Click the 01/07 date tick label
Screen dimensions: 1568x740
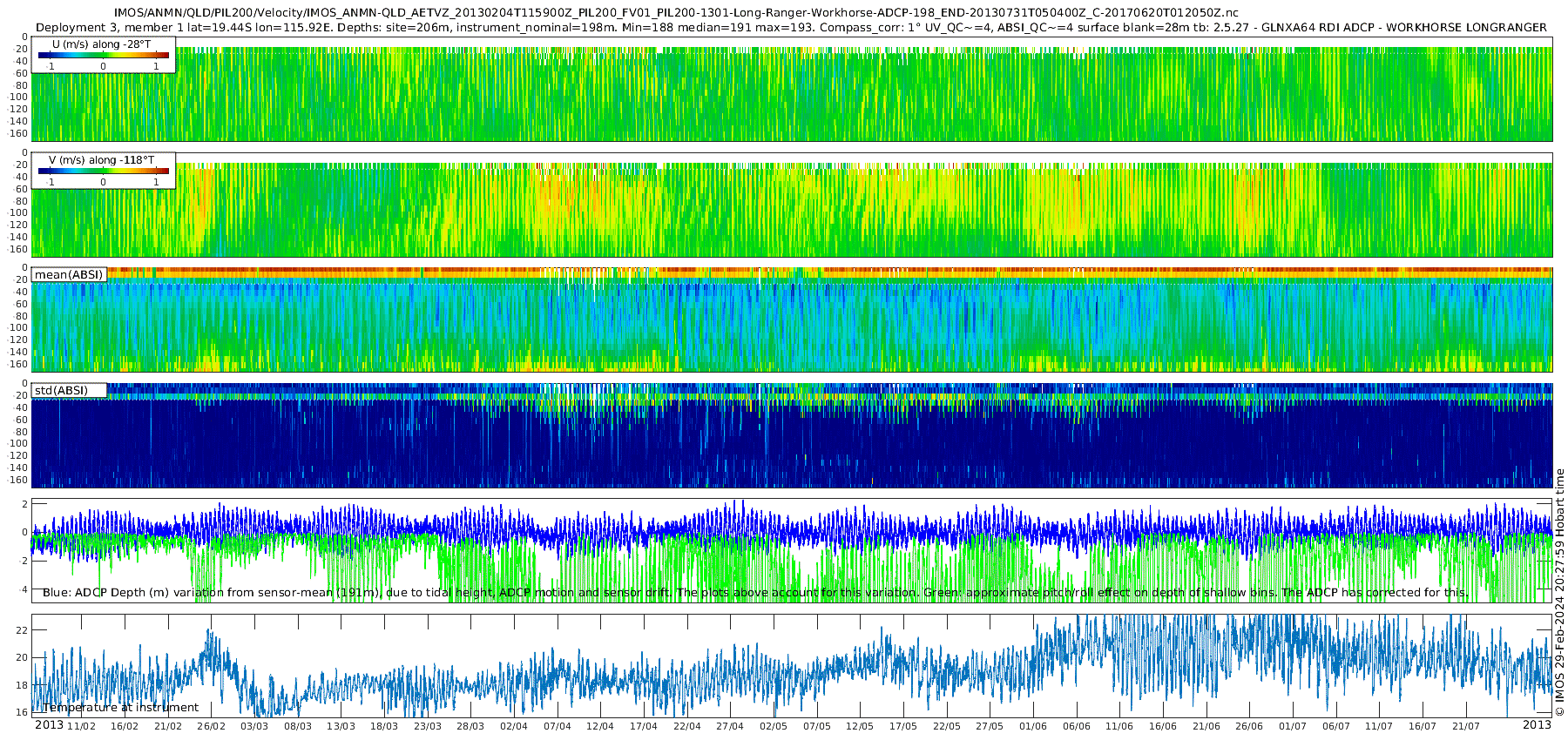pos(1293,726)
